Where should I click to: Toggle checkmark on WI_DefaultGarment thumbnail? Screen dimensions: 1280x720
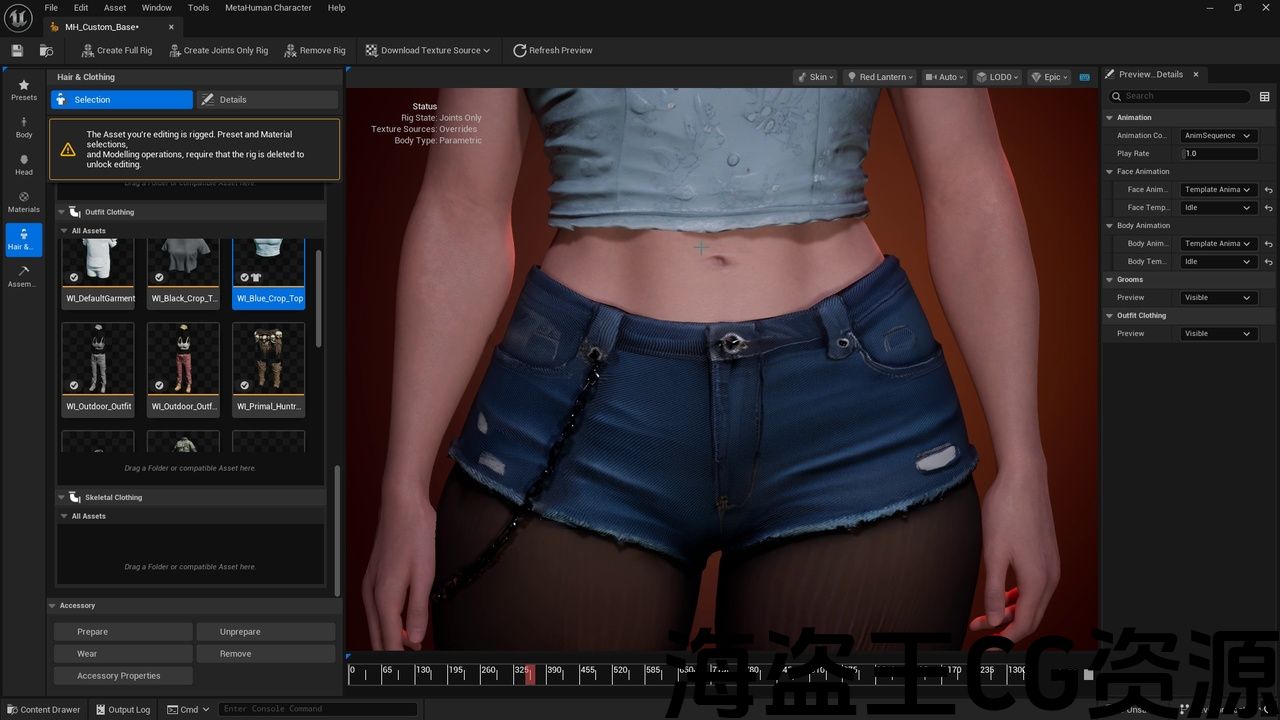pos(74,278)
